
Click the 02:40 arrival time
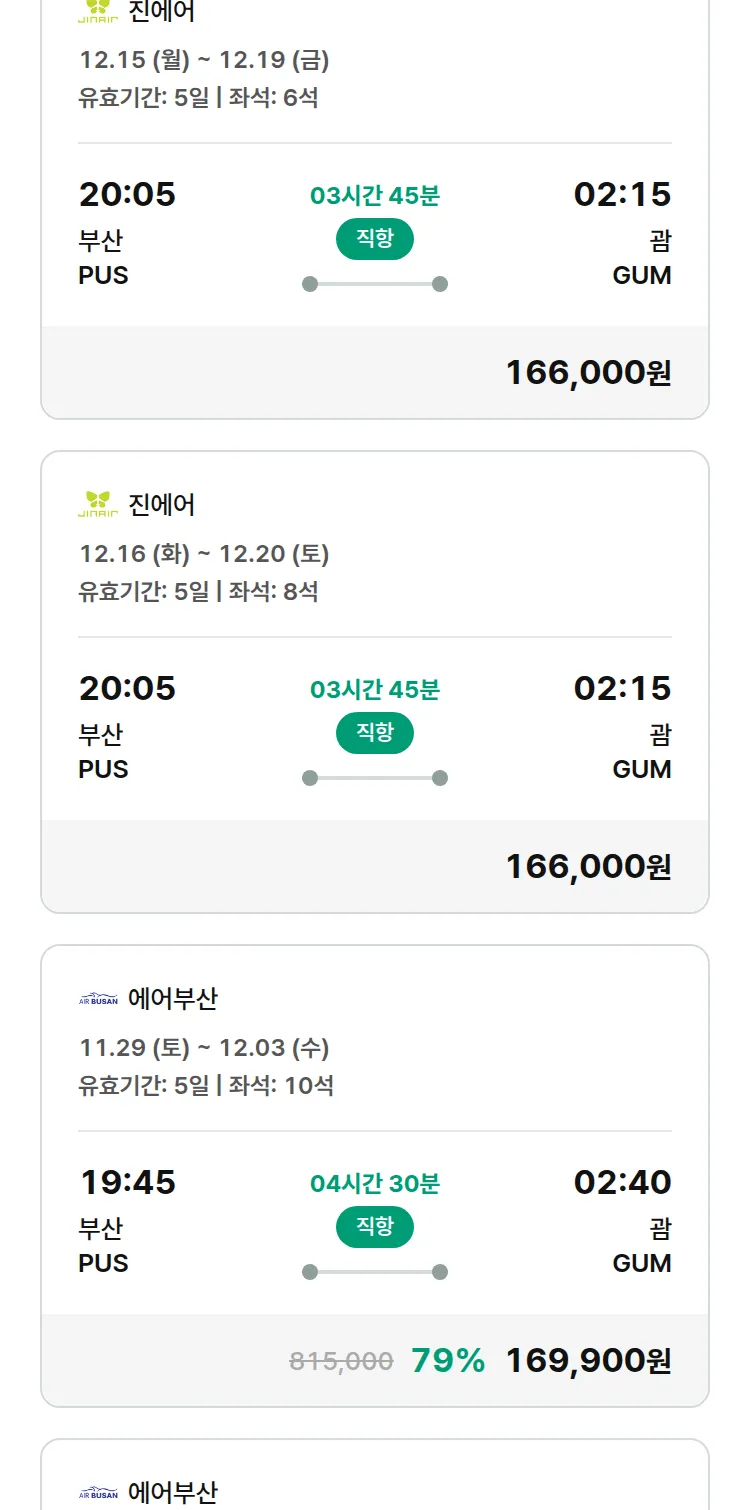pyautogui.click(x=622, y=1183)
